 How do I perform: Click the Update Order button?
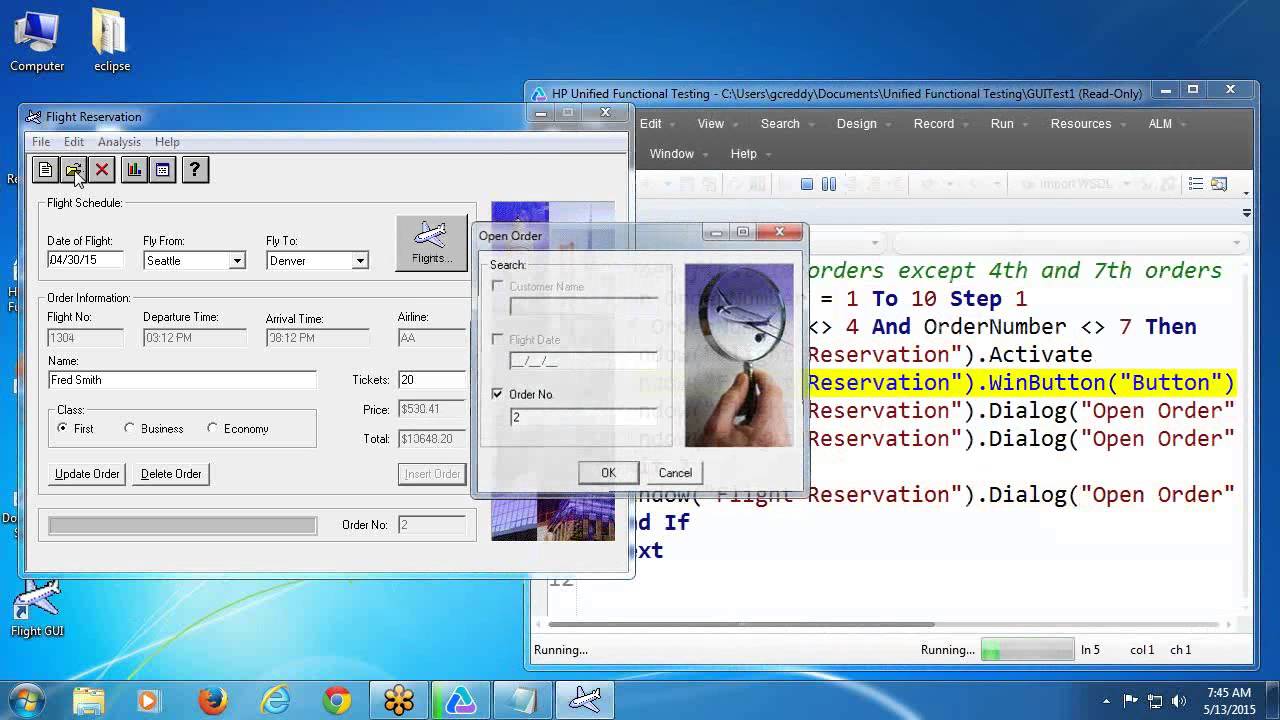(87, 474)
